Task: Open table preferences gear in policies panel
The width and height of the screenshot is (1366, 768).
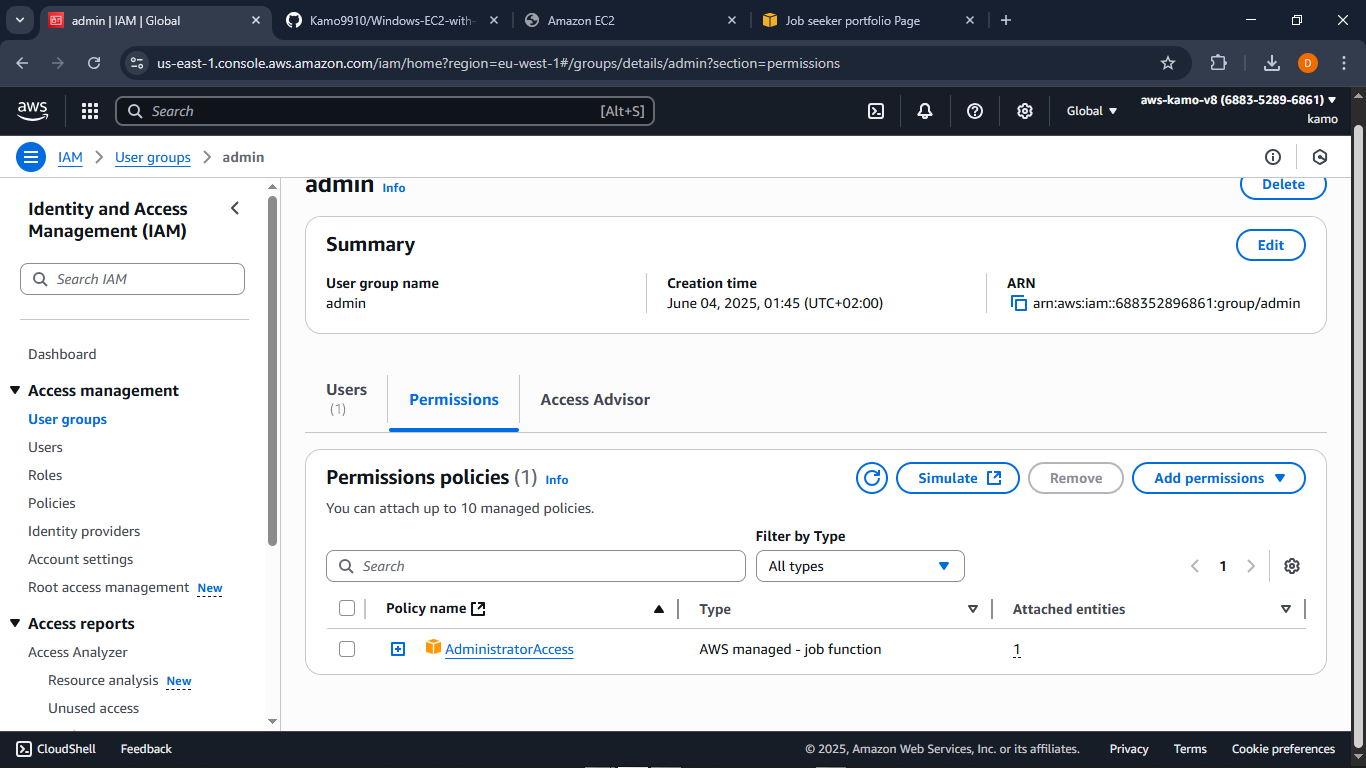Action: click(x=1292, y=566)
